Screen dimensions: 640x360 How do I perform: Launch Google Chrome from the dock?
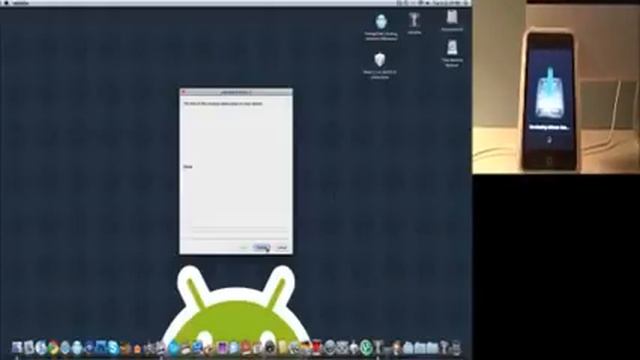pyautogui.click(x=53, y=348)
